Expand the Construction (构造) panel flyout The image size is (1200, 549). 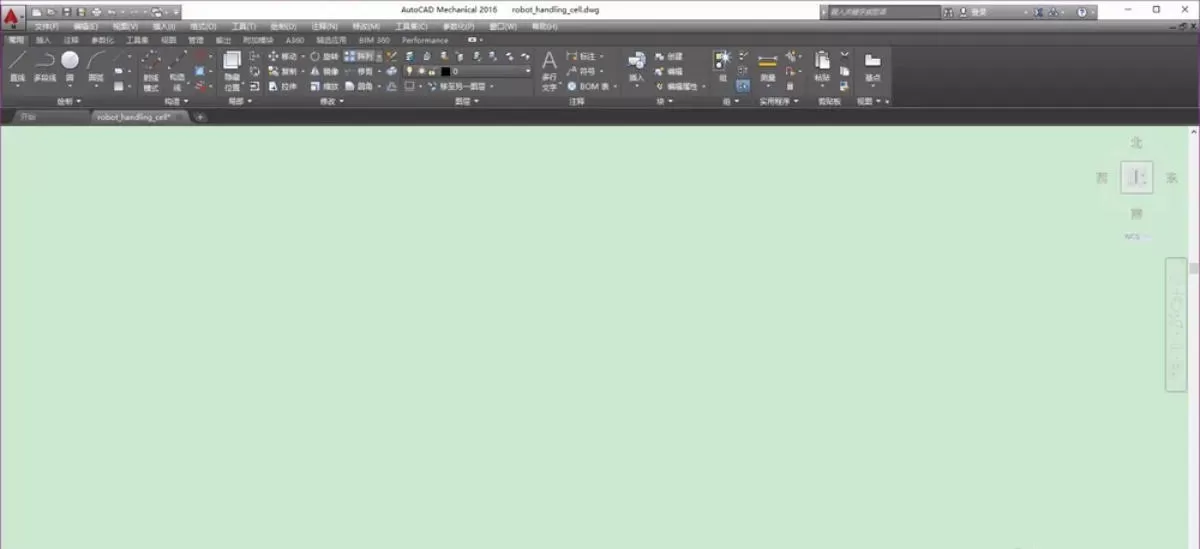click(x=177, y=101)
